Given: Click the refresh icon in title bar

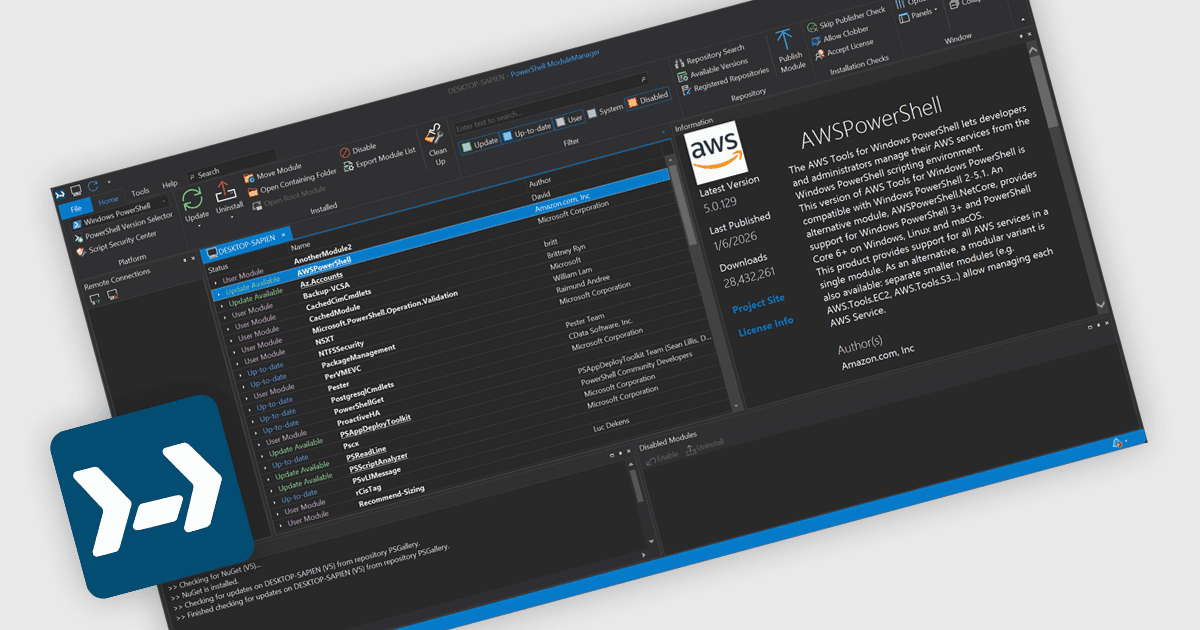Looking at the screenshot, I should pyautogui.click(x=92, y=186).
